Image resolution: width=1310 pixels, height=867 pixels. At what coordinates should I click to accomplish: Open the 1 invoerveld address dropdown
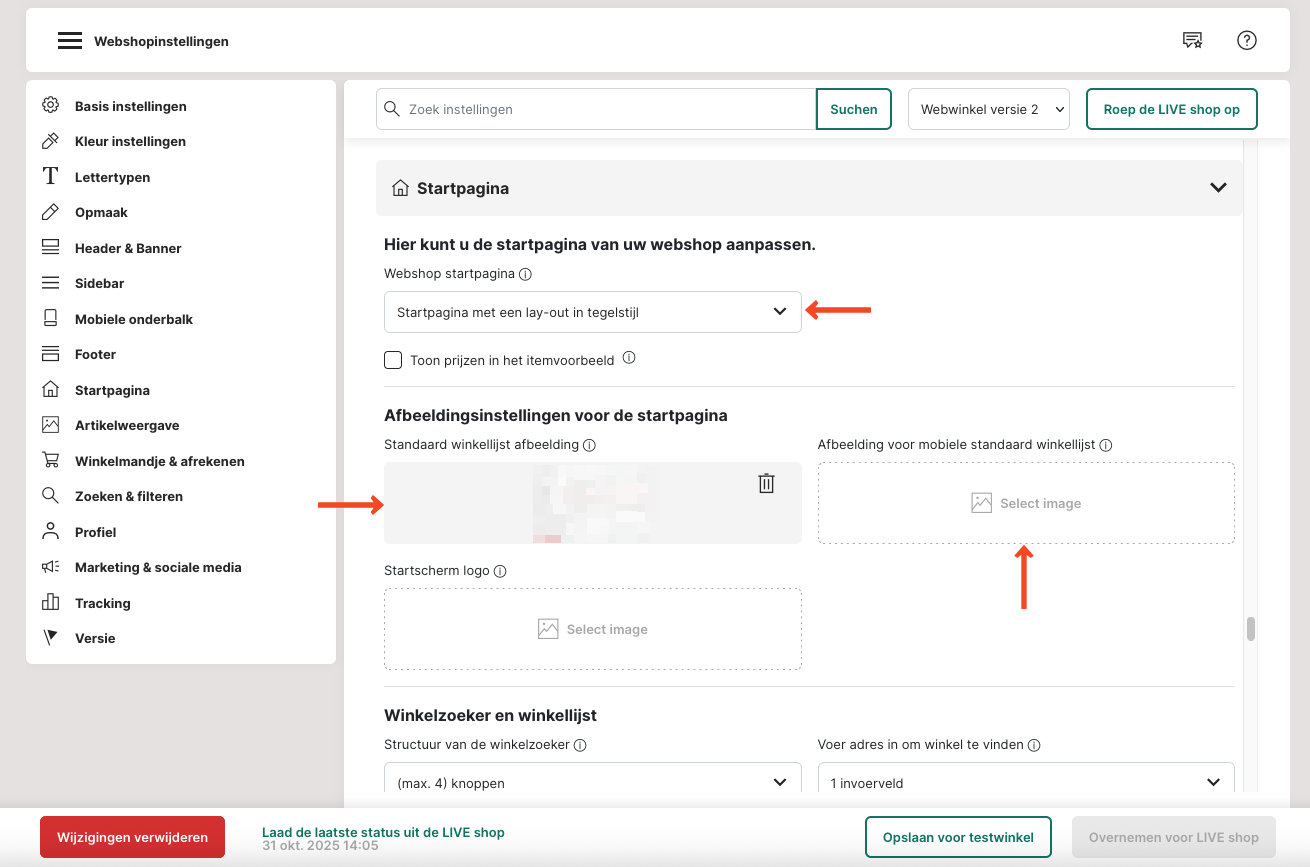(x=1025, y=782)
